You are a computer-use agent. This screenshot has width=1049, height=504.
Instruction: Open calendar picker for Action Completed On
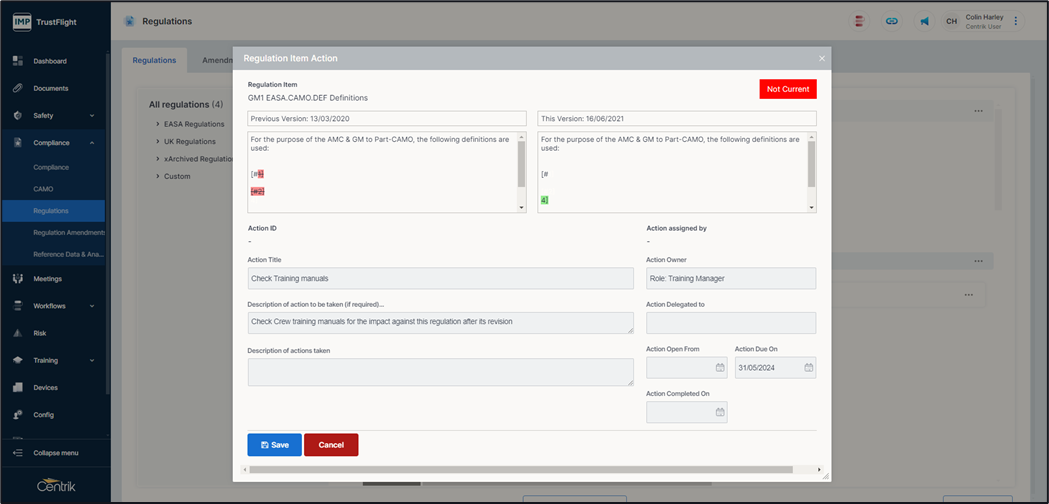click(x=720, y=411)
